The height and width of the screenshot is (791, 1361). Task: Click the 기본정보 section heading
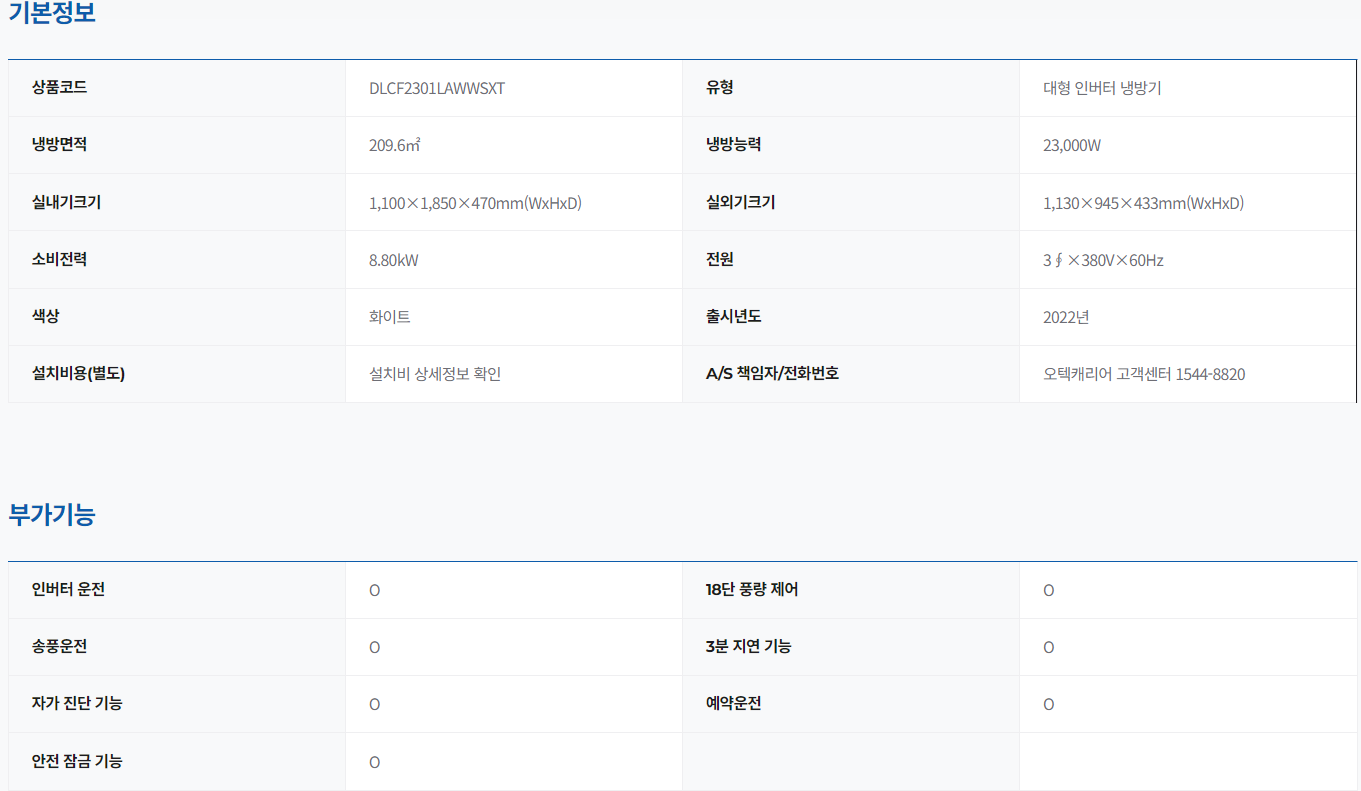[52, 14]
